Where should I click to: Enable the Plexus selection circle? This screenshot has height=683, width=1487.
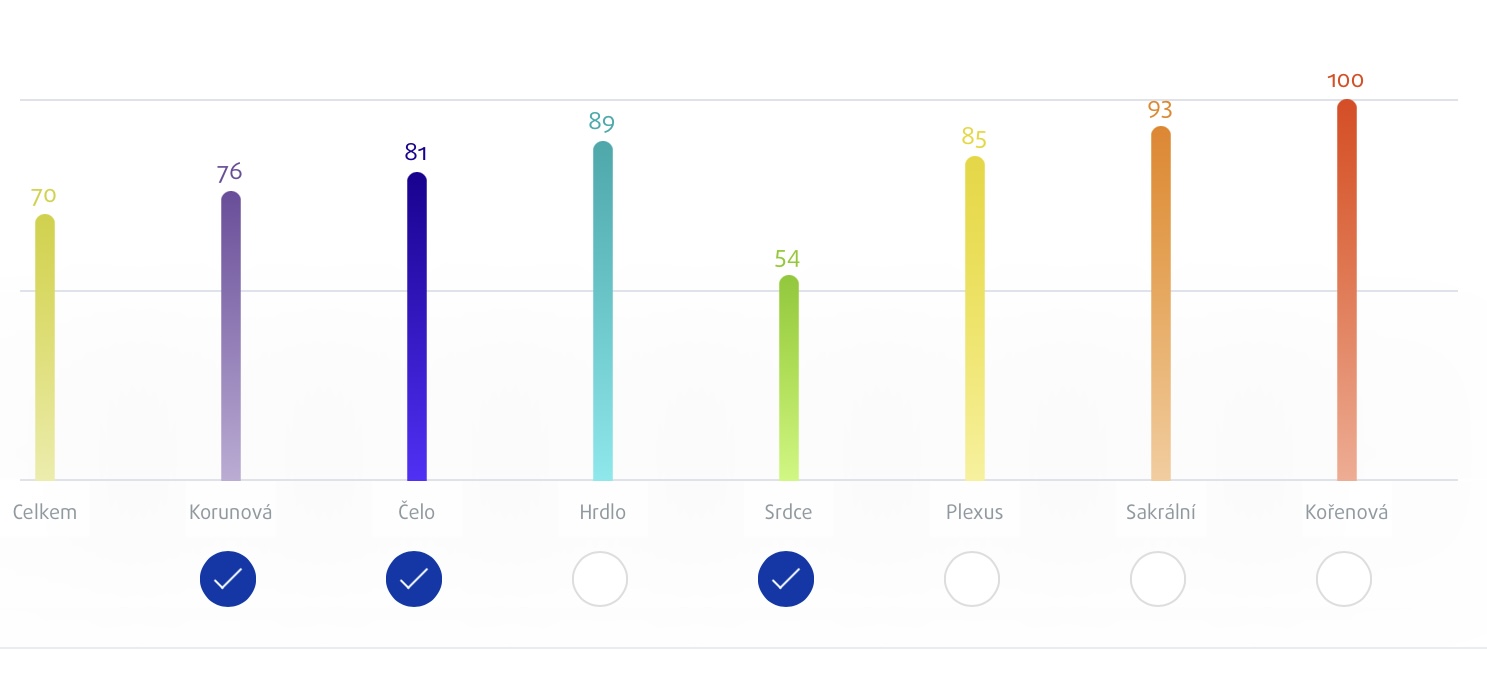[972, 579]
